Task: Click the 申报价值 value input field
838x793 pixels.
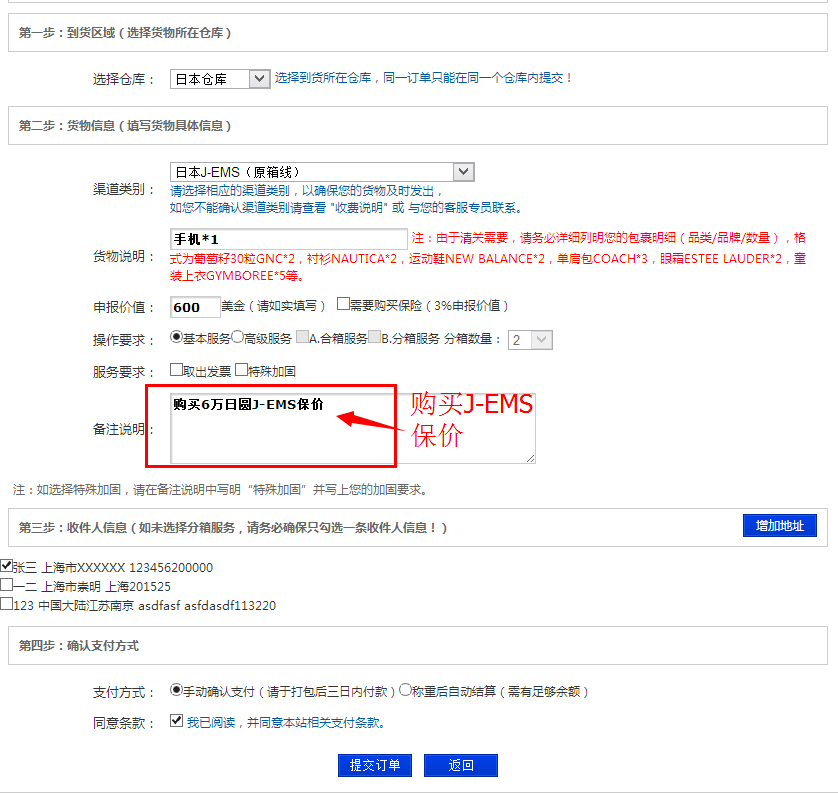Action: (x=195, y=307)
